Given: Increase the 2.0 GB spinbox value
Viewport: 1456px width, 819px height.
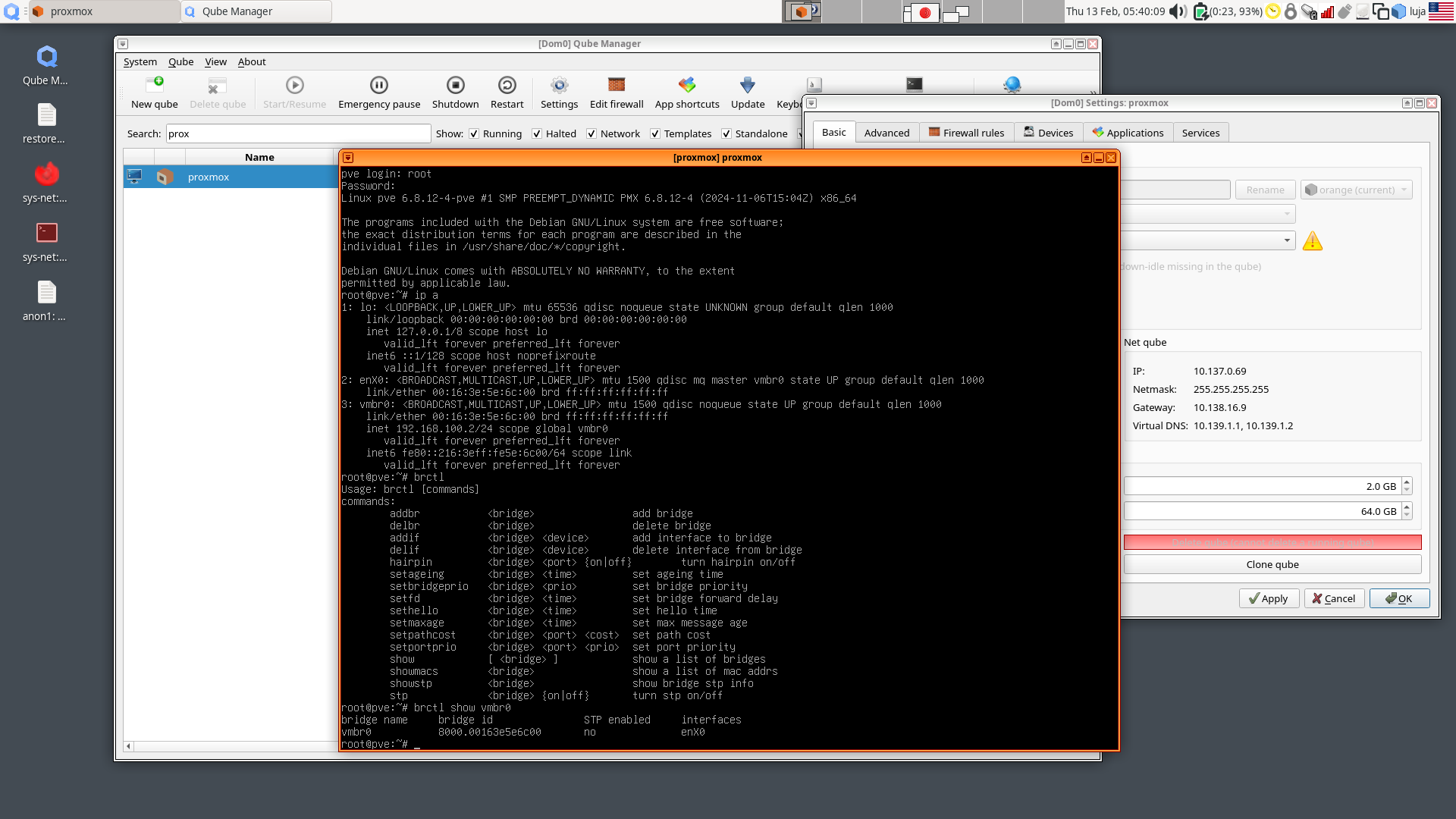Looking at the screenshot, I should pos(1407,482).
